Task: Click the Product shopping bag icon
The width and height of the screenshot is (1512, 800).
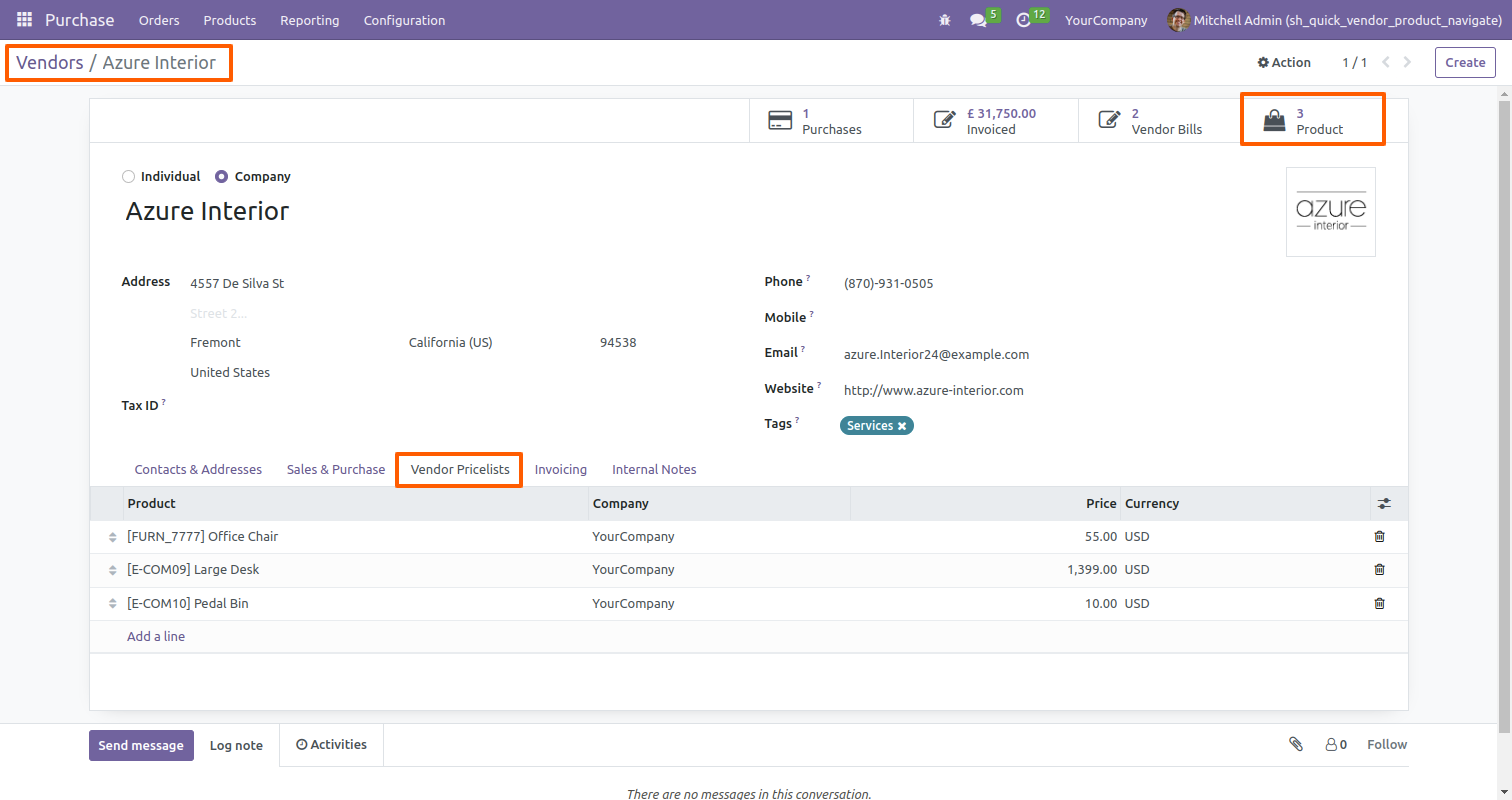Action: (1274, 121)
